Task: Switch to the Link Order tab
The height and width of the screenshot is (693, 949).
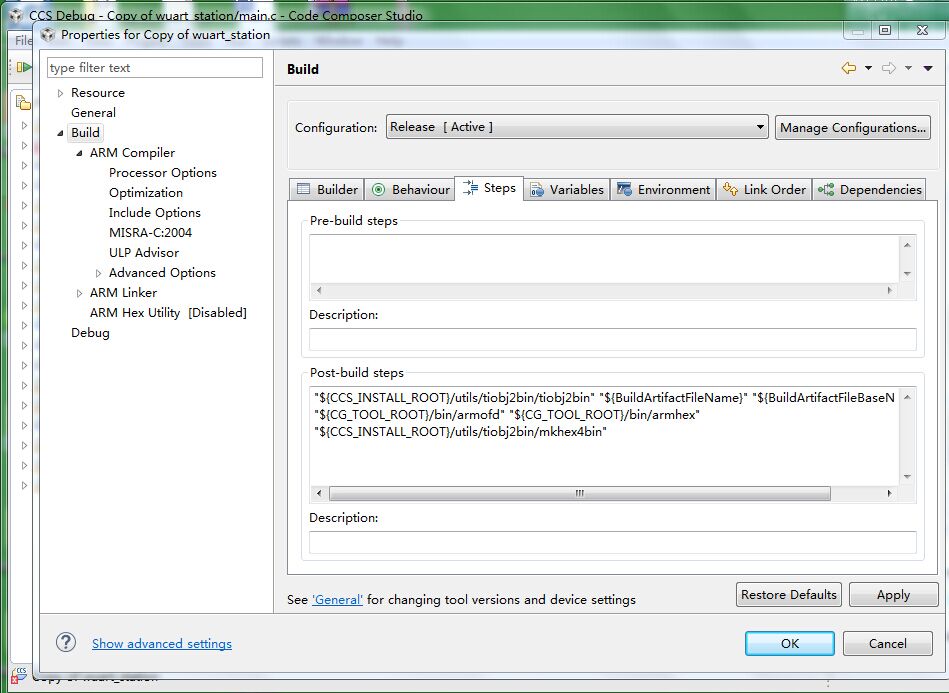Action: [x=764, y=189]
